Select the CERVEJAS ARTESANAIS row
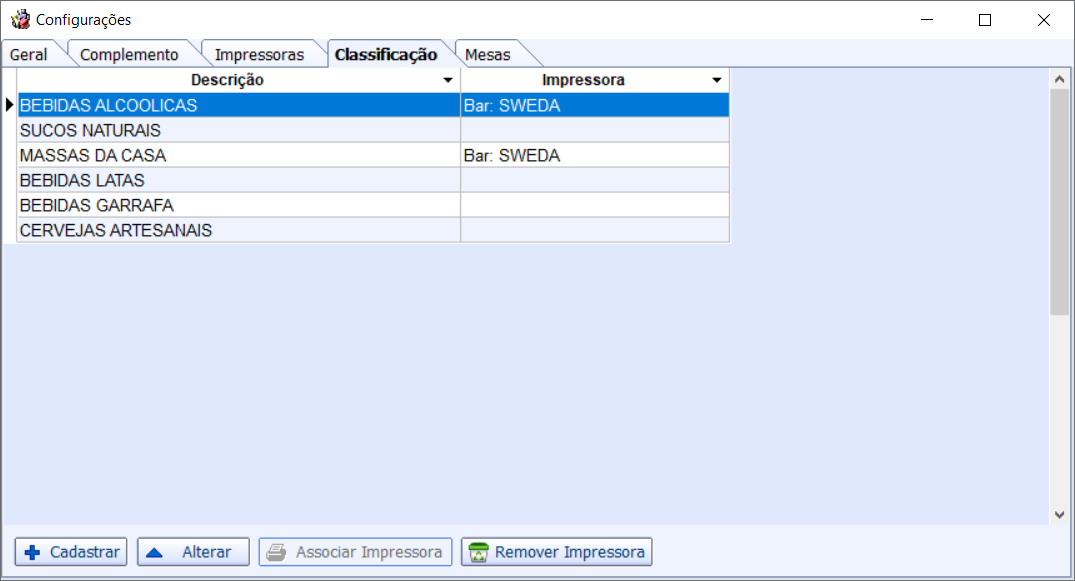 [x=116, y=231]
